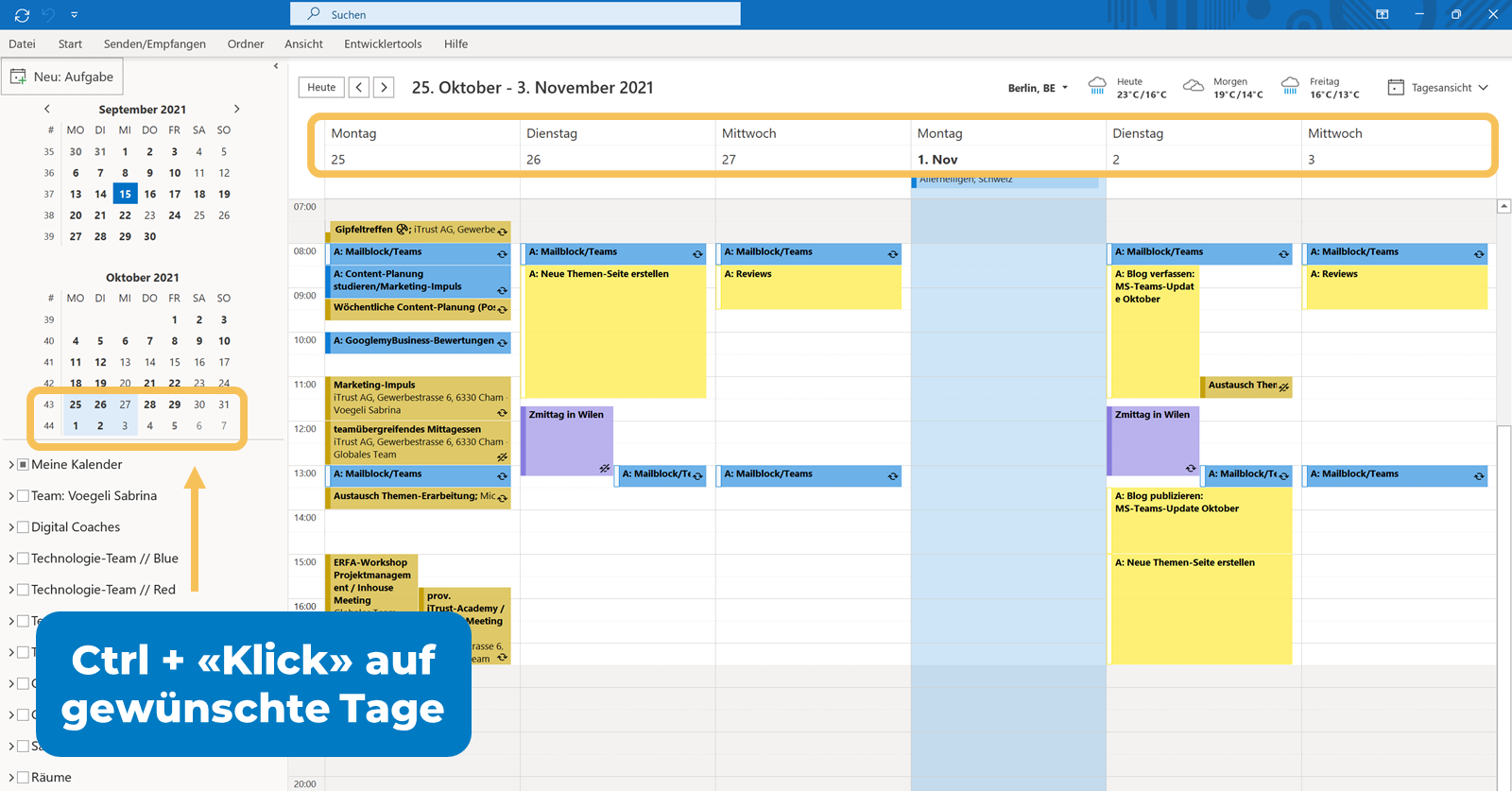Open the Tagesansicht view dropdown

point(1484,88)
